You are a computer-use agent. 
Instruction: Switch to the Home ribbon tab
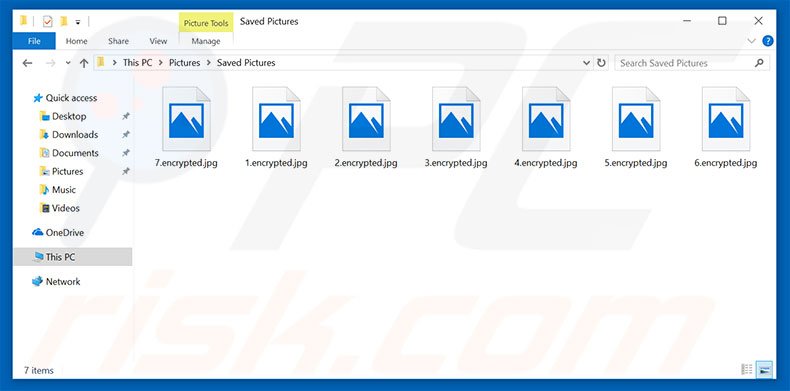click(x=77, y=41)
